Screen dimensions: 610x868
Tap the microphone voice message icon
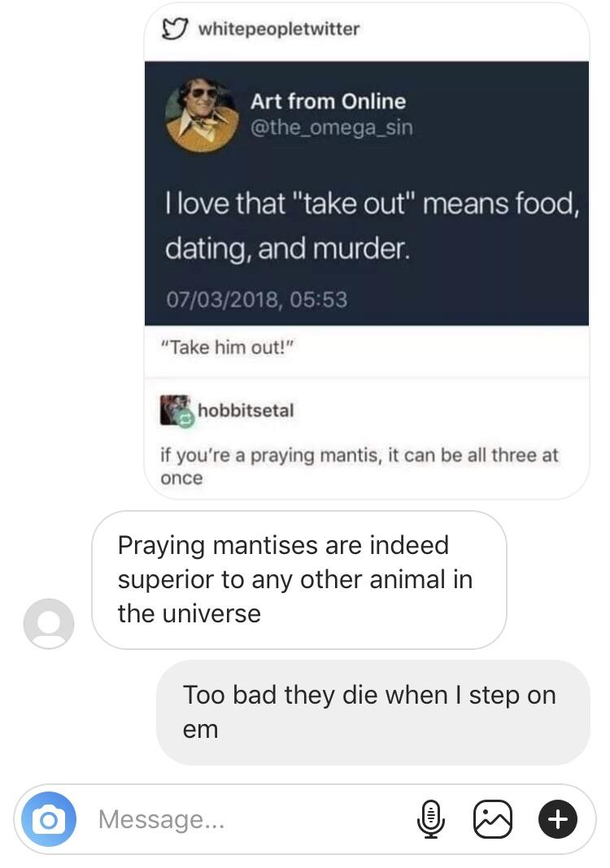coord(430,819)
